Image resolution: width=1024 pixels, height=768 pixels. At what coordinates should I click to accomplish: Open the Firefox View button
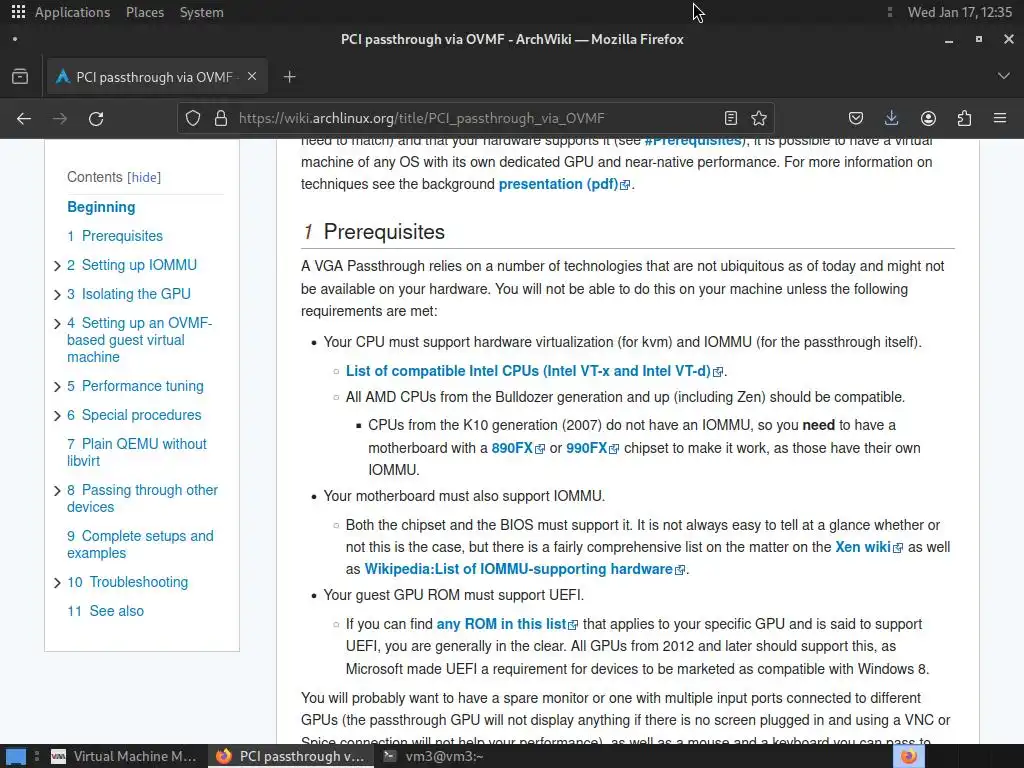coord(20,77)
